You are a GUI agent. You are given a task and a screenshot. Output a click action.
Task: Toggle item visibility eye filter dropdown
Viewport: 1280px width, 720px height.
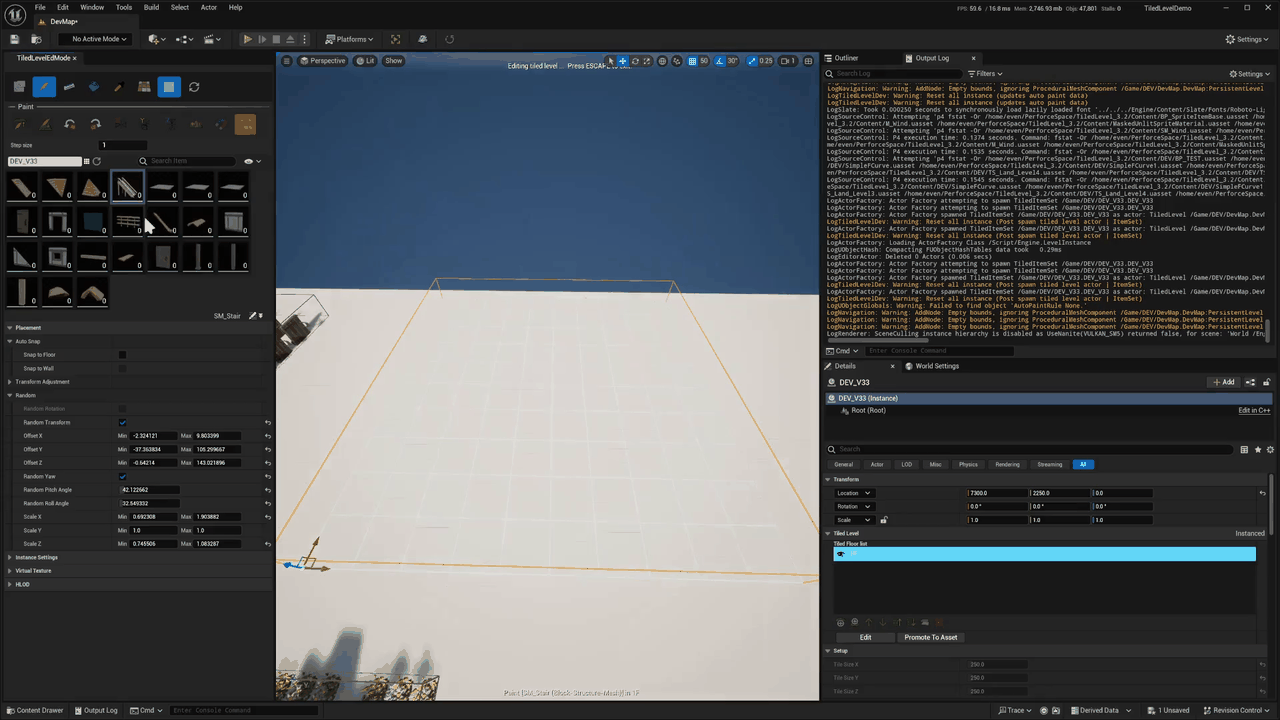pyautogui.click(x=252, y=161)
